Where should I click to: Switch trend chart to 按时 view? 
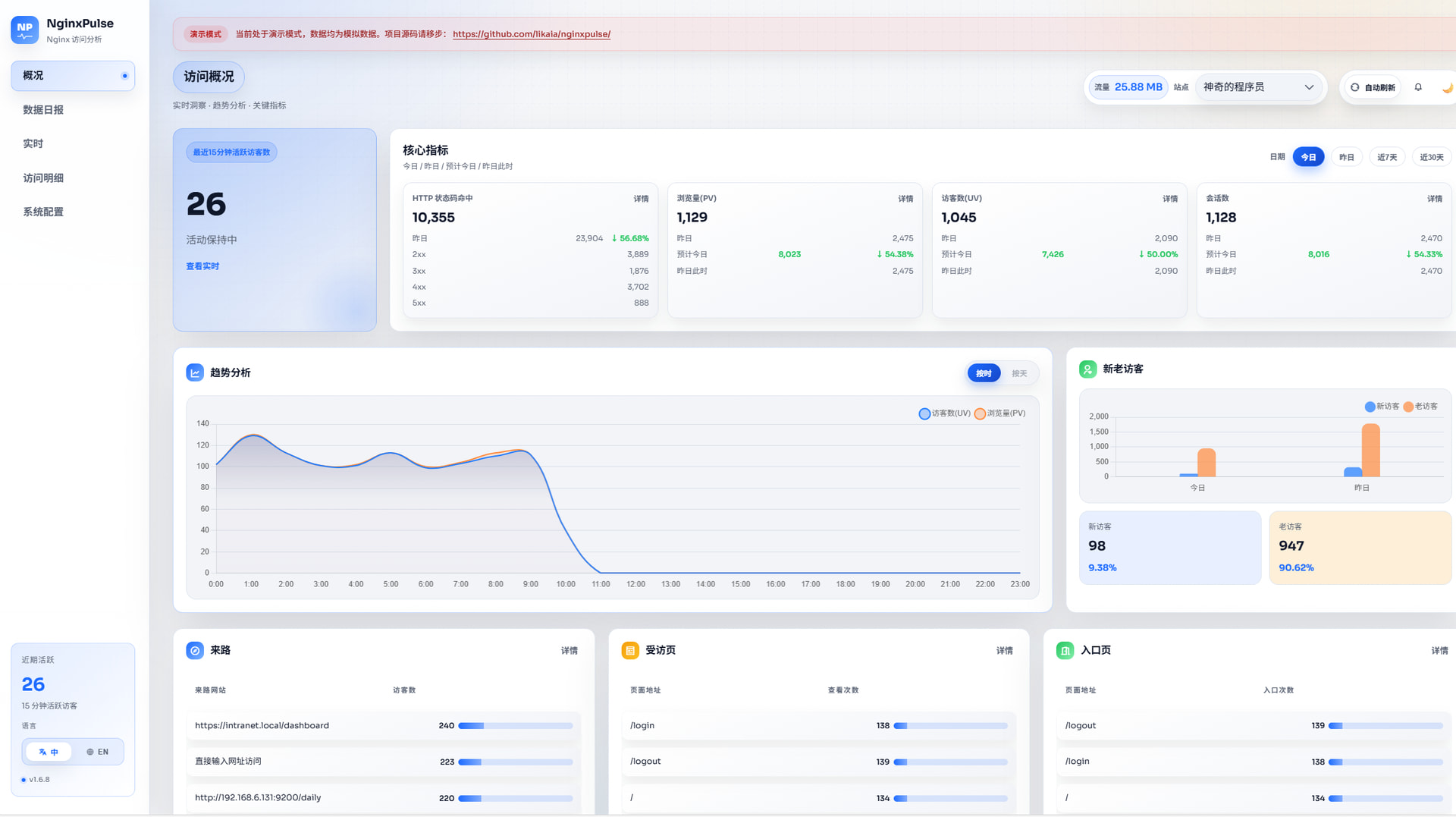click(x=984, y=373)
